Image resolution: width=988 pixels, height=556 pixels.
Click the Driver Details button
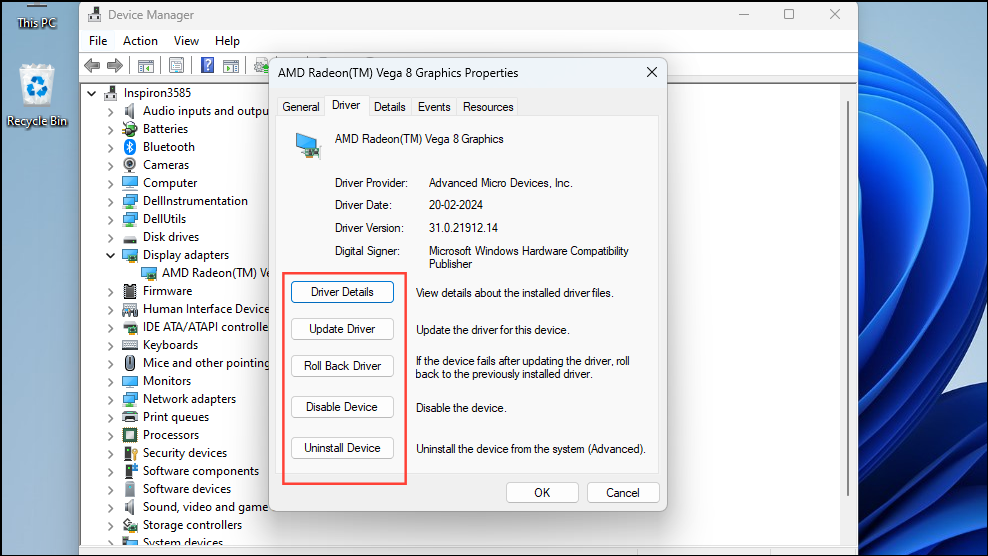pos(342,292)
